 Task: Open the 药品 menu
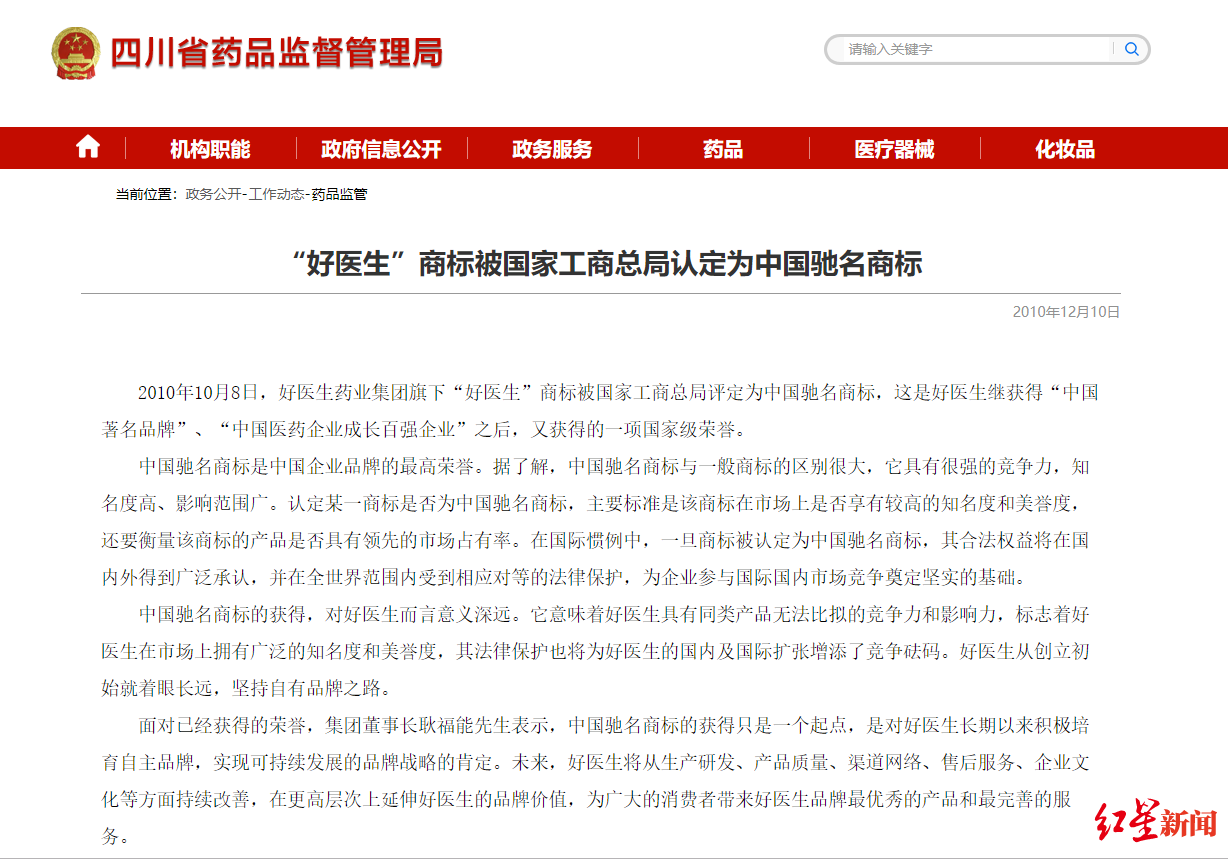(723, 149)
